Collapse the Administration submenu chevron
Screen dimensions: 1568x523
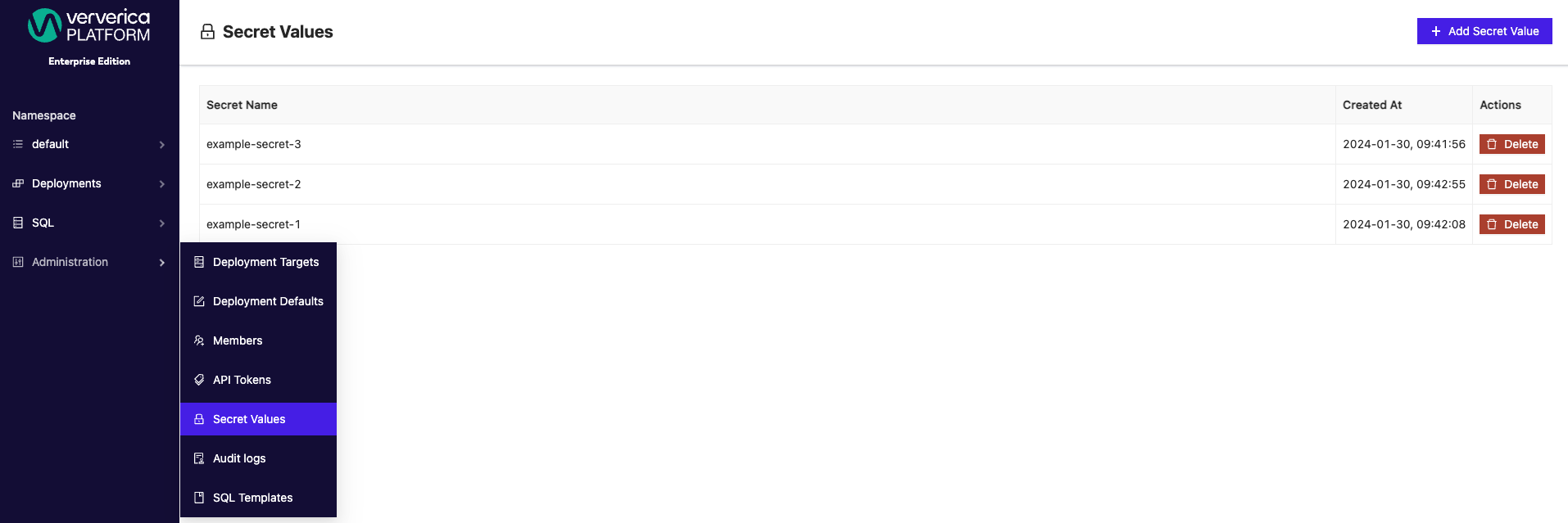click(162, 263)
